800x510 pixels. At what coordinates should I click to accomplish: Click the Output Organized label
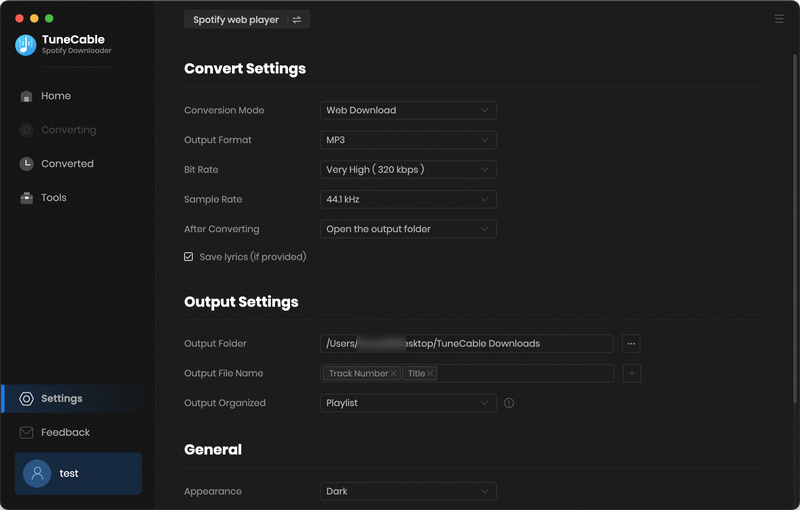click(225, 403)
